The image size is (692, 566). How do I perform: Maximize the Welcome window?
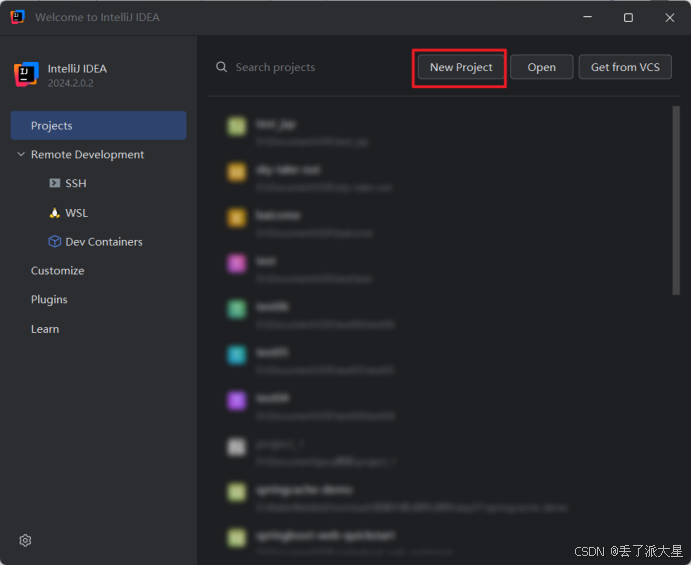pos(628,17)
